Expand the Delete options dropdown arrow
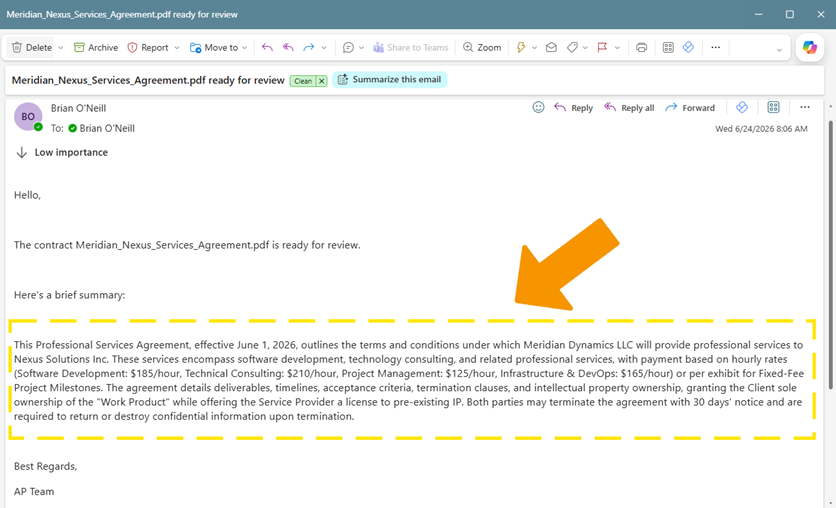 coord(61,47)
